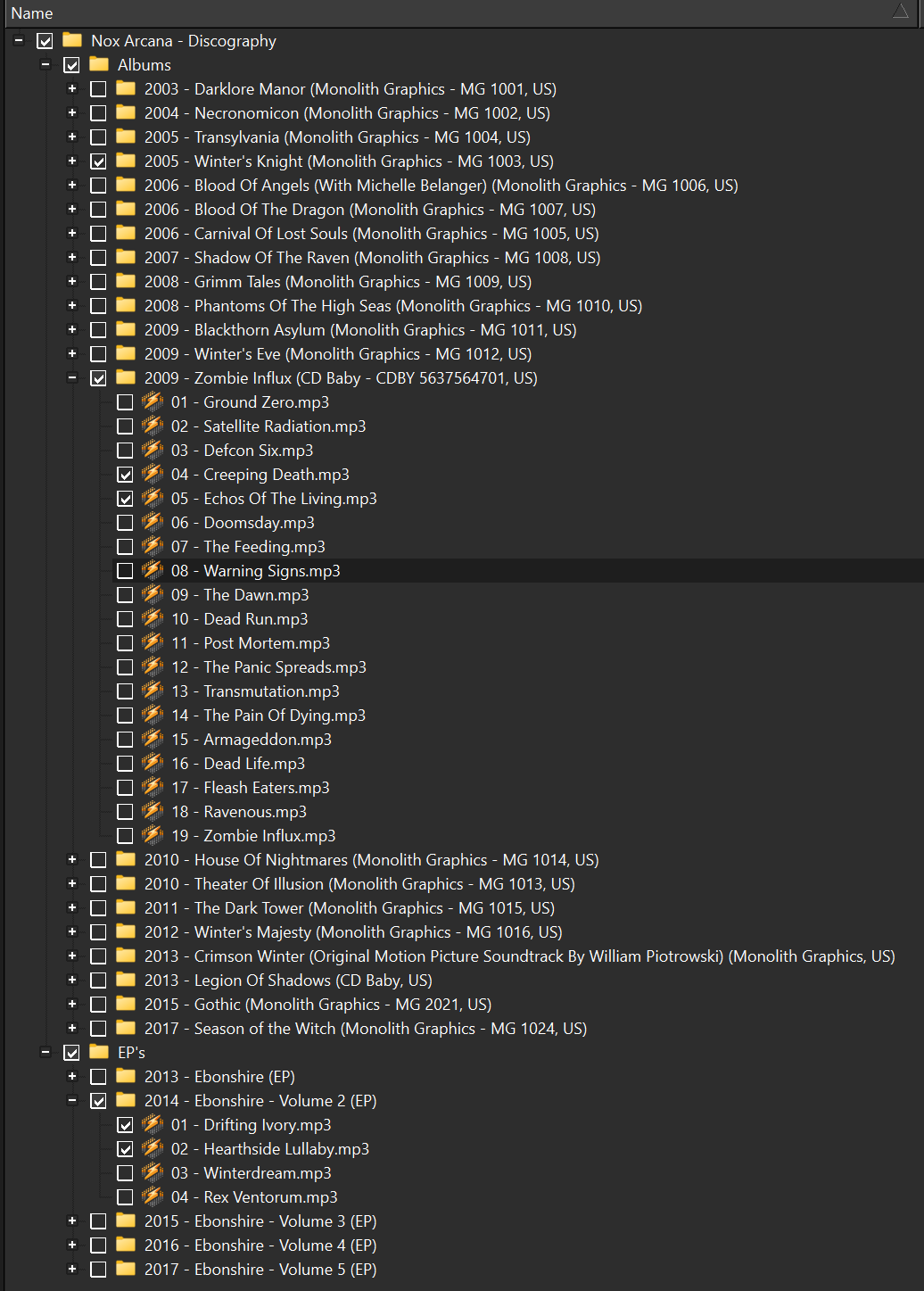Image resolution: width=924 pixels, height=1291 pixels.
Task: Select the row 2016 - Ebonshire - Volume 4 (EP)
Action: click(260, 1245)
